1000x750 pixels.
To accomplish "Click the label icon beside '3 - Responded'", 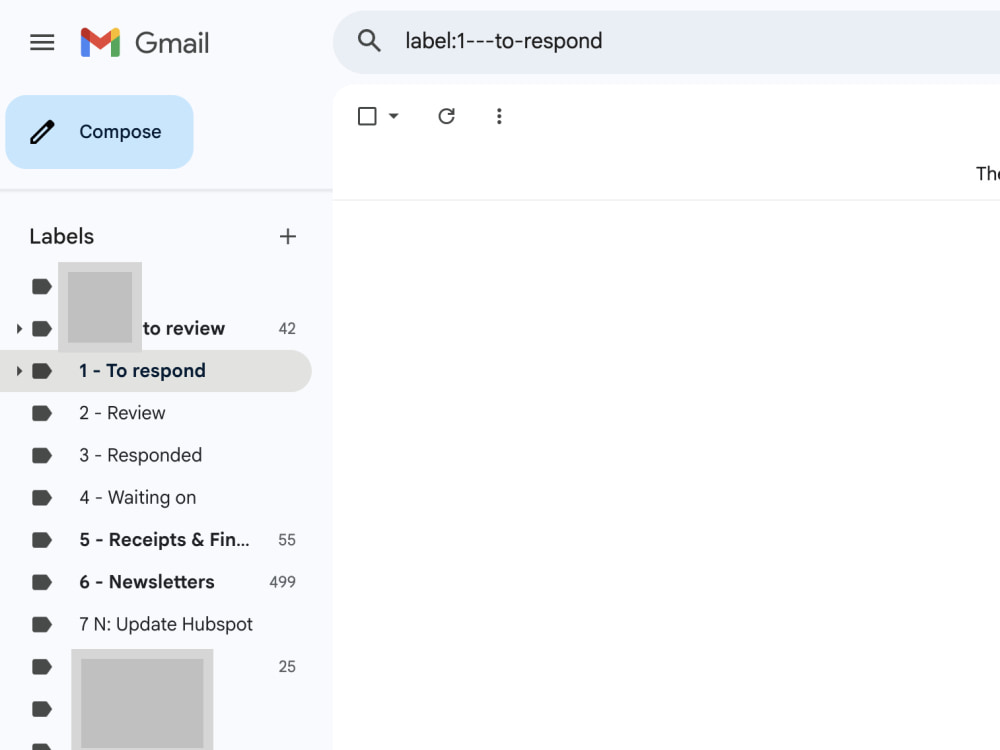I will tap(42, 455).
